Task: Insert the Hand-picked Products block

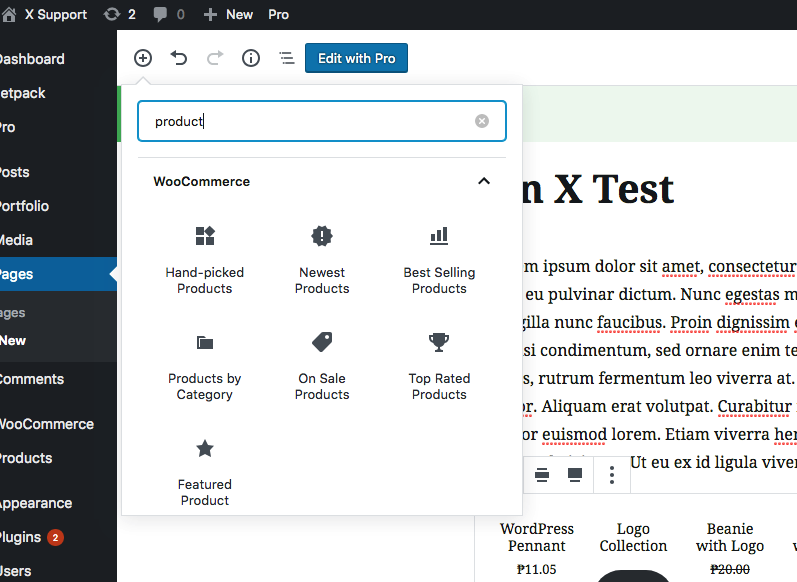Action: (x=205, y=260)
